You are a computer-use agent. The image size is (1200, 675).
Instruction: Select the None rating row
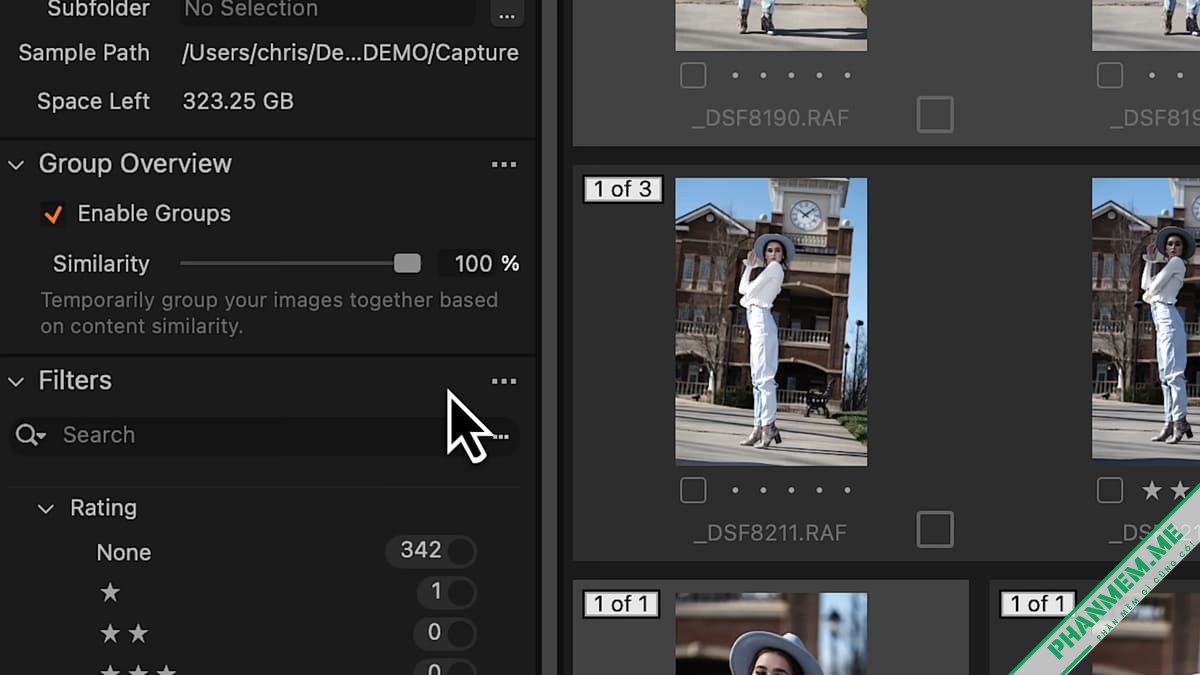[x=123, y=552]
